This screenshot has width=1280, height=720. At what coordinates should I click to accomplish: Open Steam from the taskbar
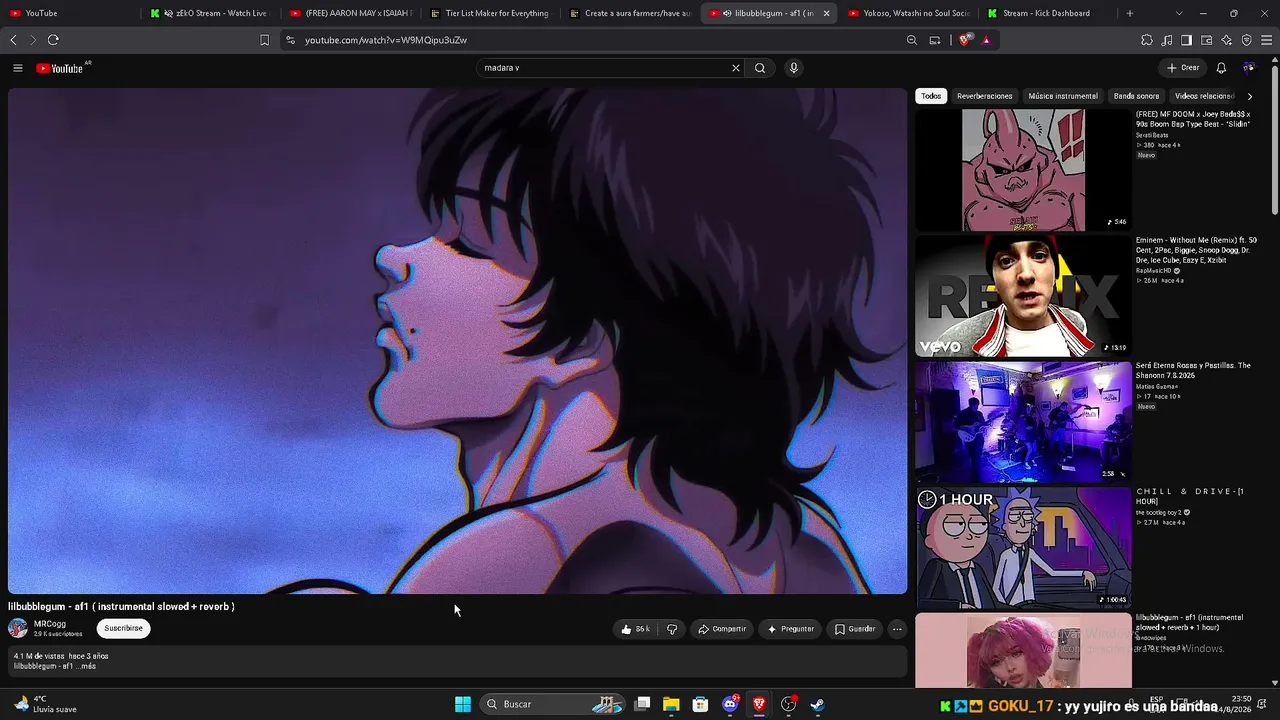coord(817,704)
